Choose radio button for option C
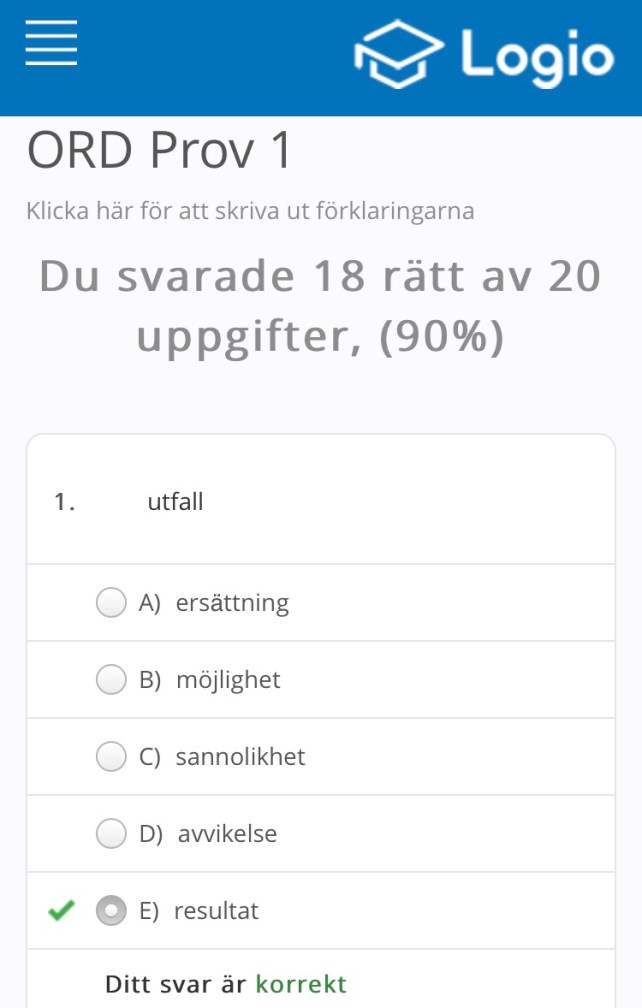 point(111,757)
